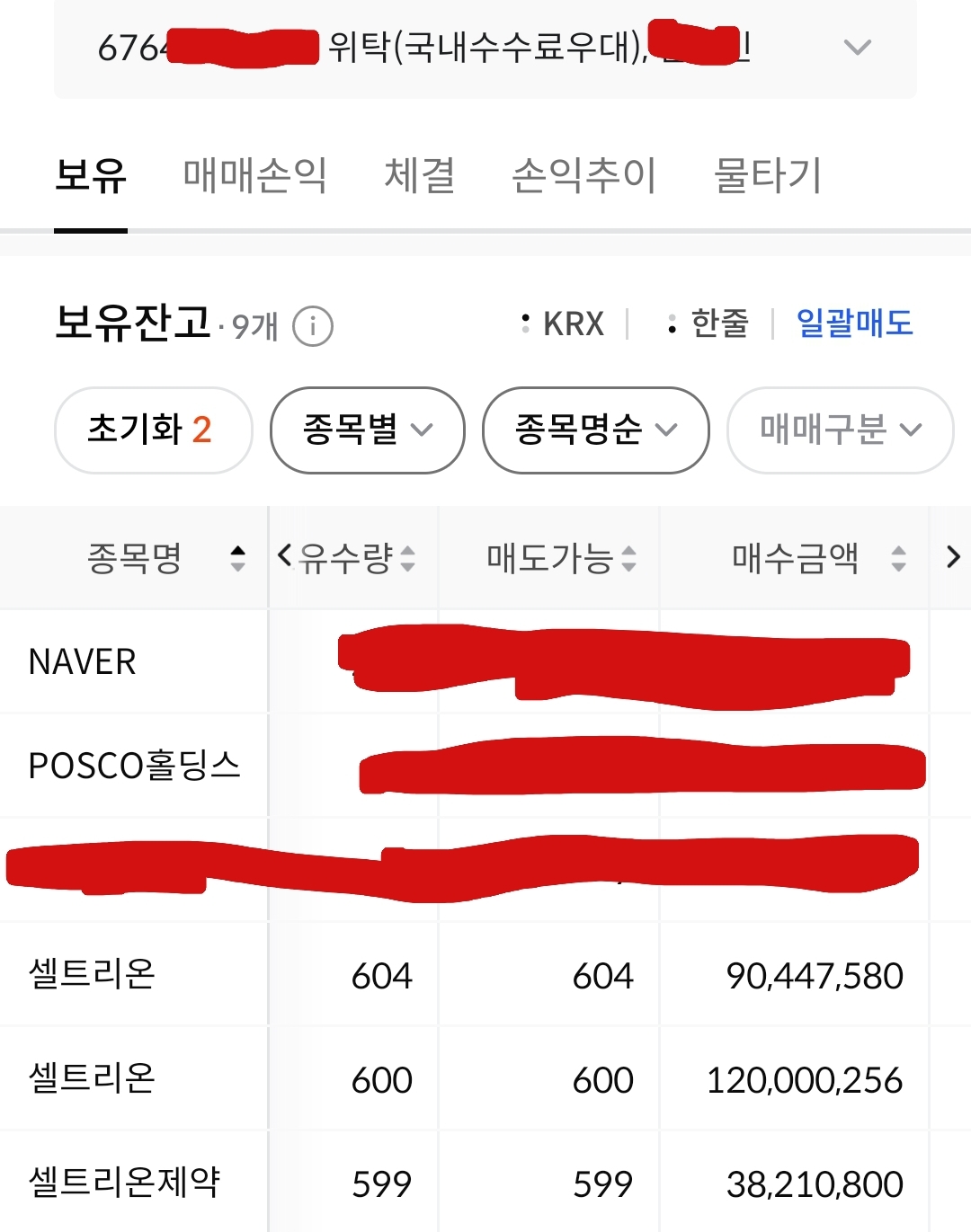Expand the 매매구분 dropdown
Viewport: 971px width, 1232px height.
click(839, 430)
